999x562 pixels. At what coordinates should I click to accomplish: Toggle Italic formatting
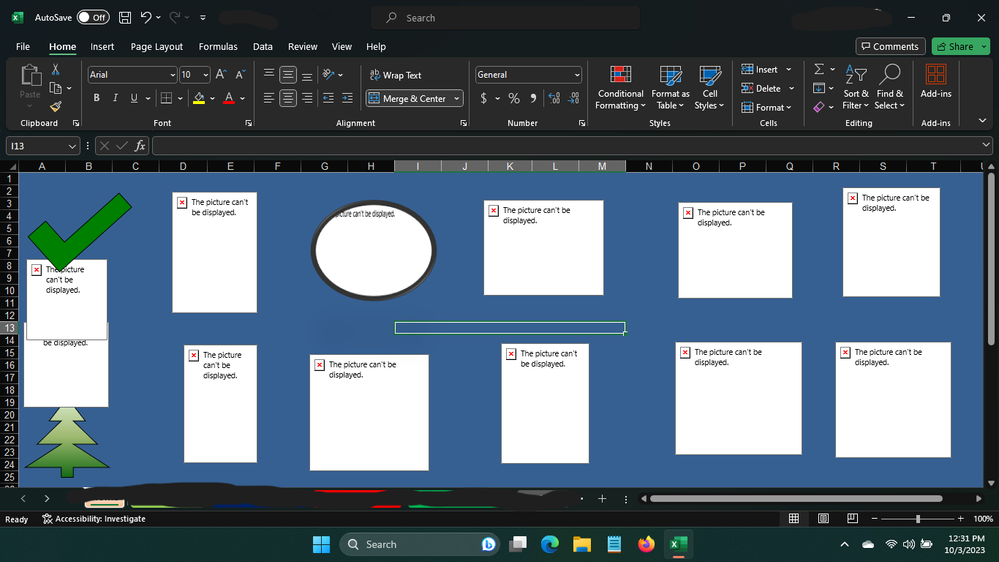[x=115, y=98]
